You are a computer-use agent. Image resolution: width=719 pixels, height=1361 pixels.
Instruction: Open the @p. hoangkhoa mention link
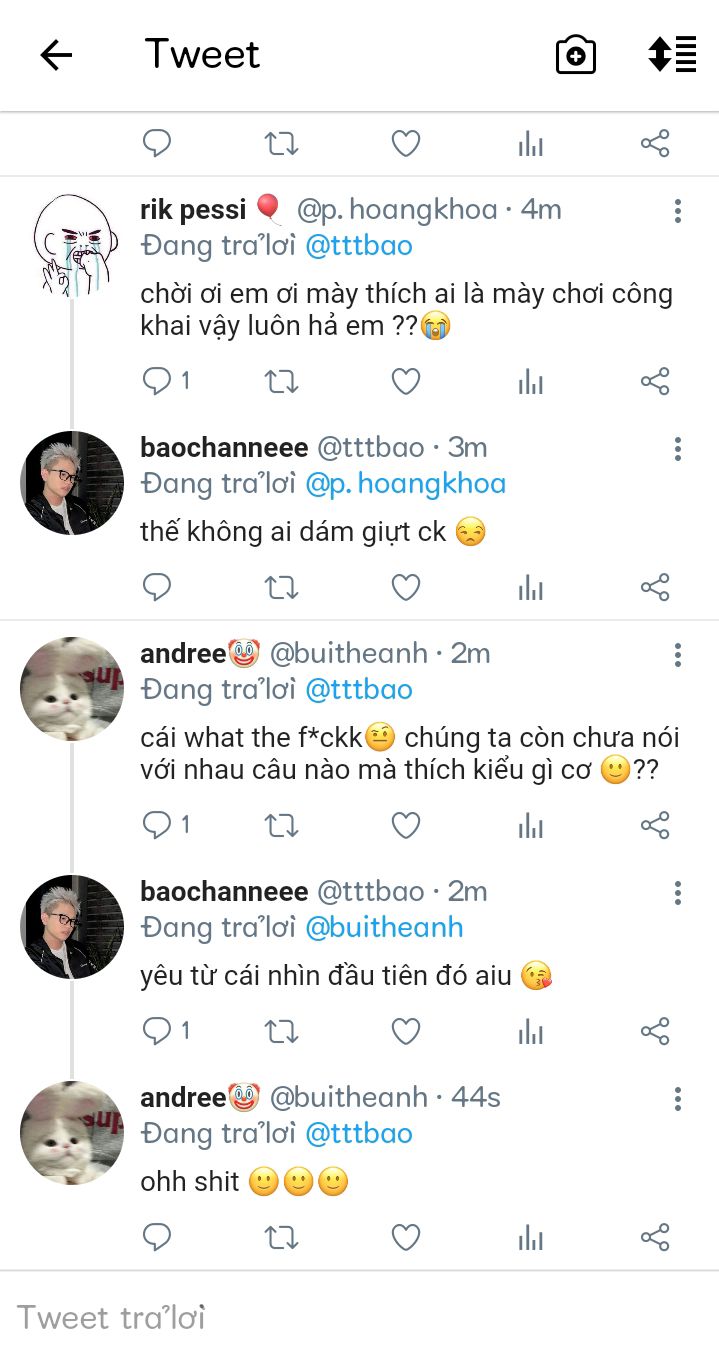tap(405, 484)
